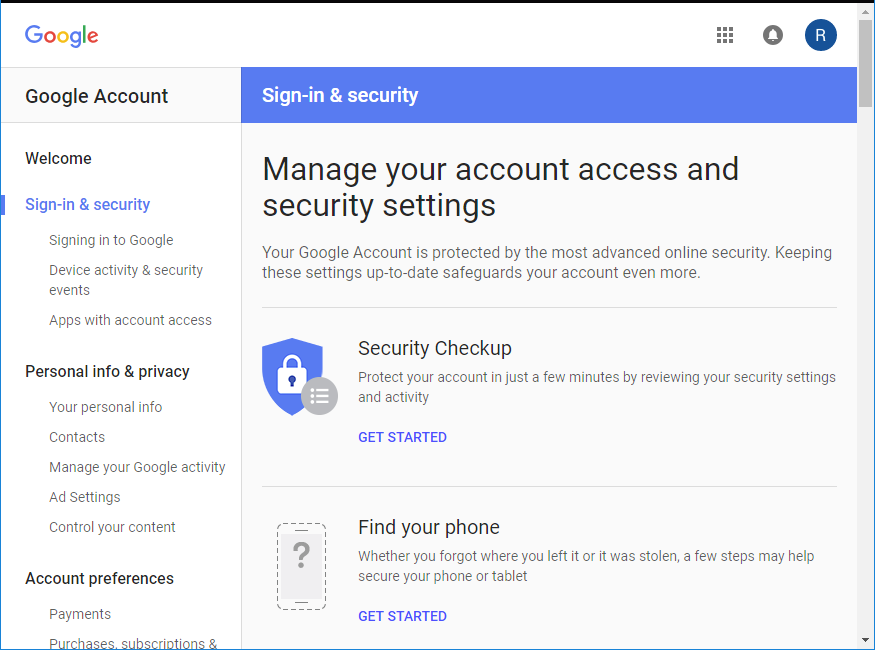Click GET STARTED under Find your phone
Screen dimensions: 875x650
click(402, 617)
